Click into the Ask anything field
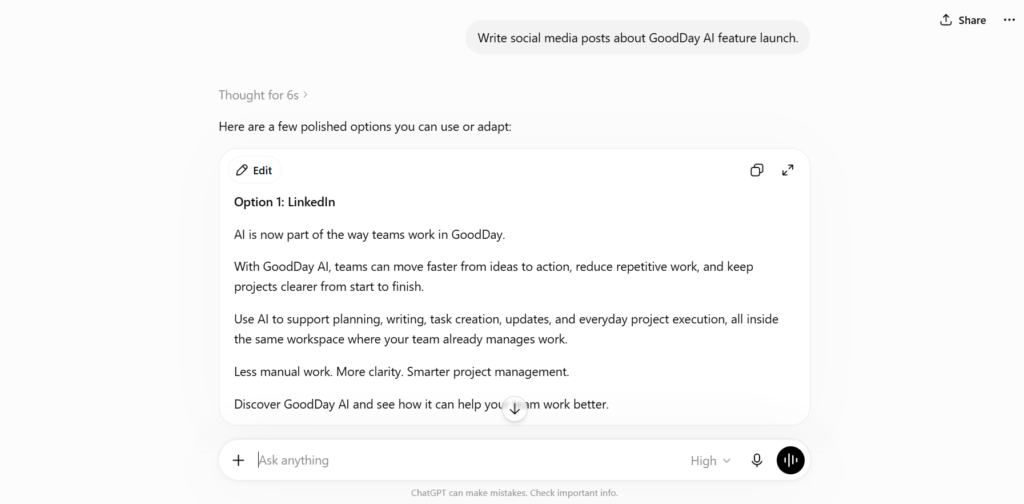 click(x=469, y=460)
